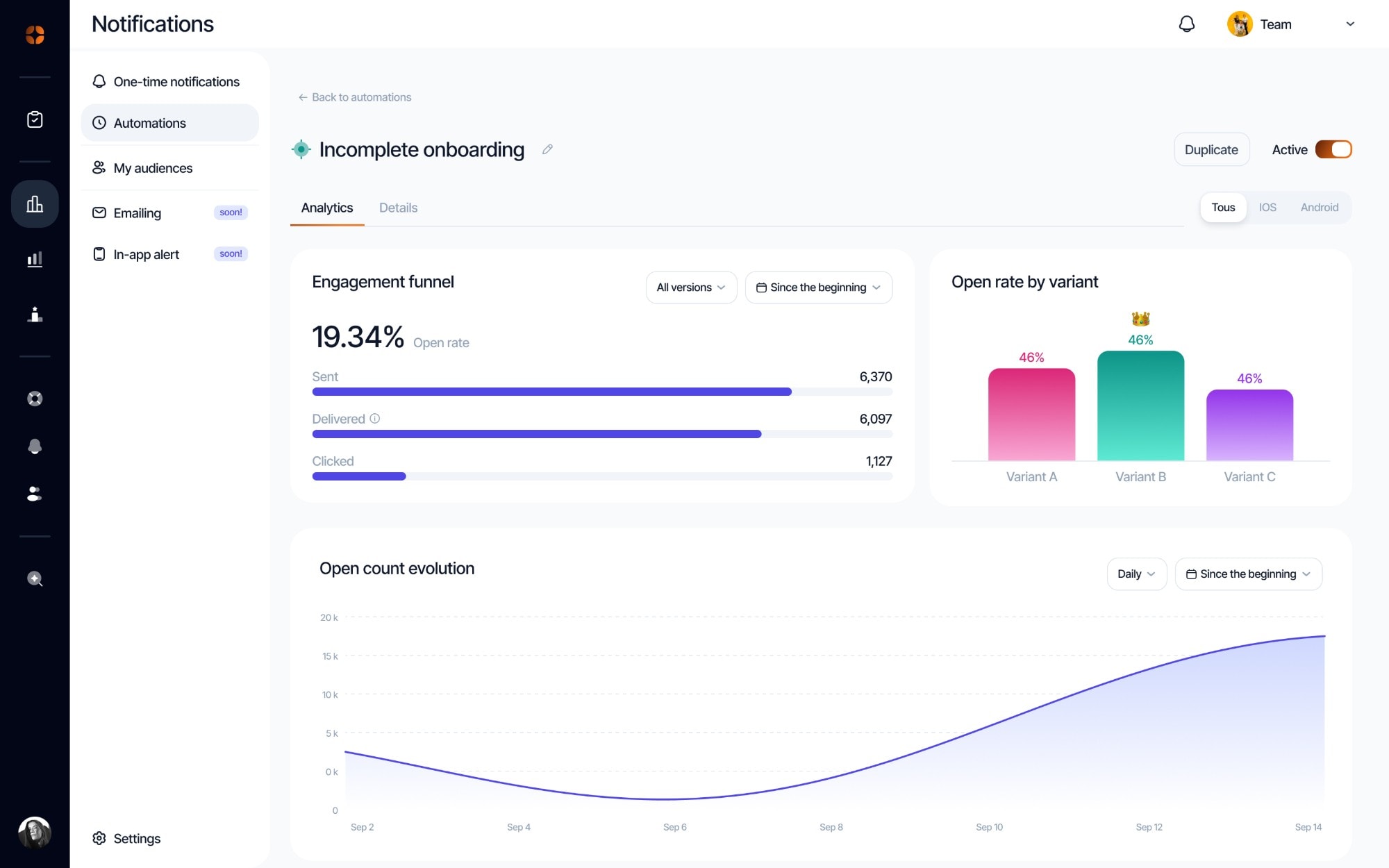Select the IOS platform filter
This screenshot has height=868, width=1389.
point(1267,208)
